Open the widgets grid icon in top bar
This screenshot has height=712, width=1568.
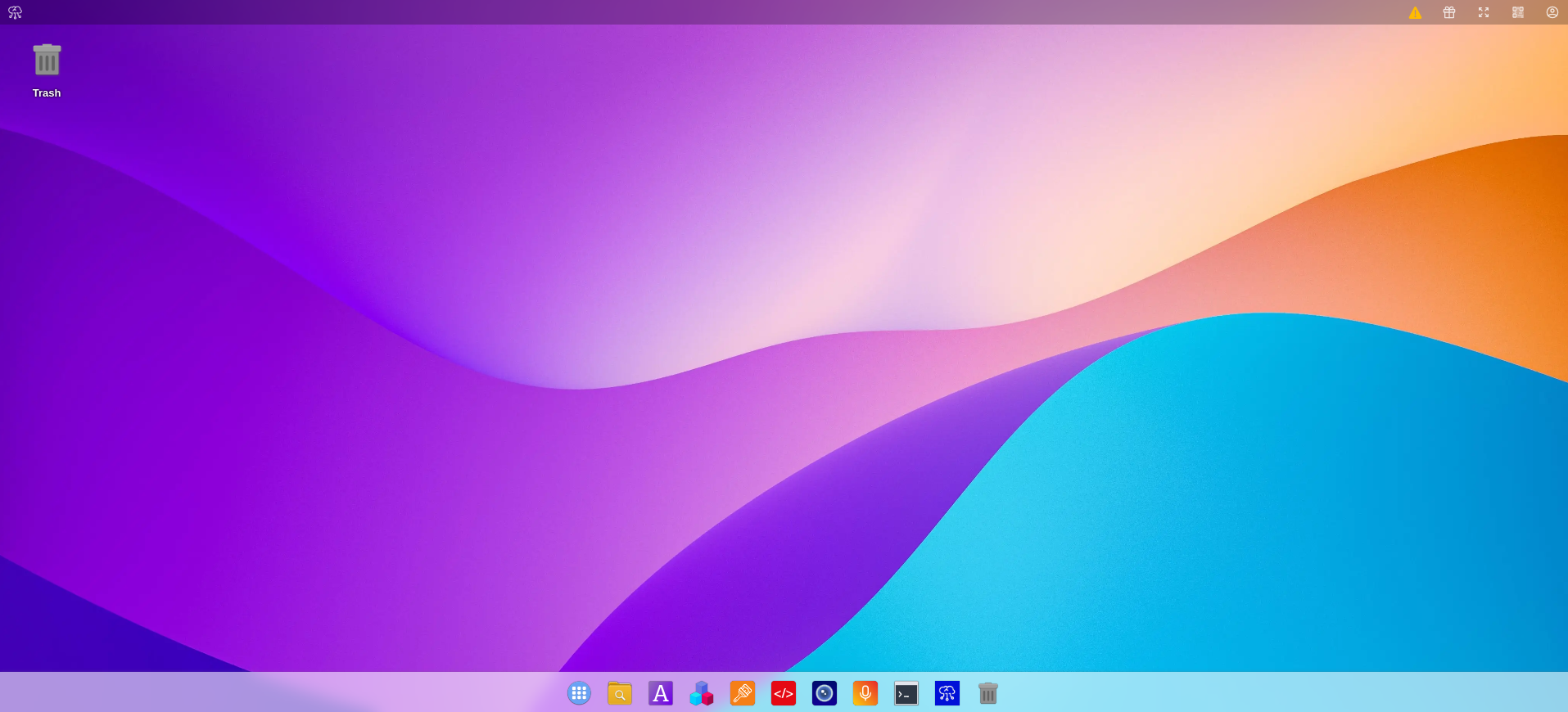[1518, 12]
